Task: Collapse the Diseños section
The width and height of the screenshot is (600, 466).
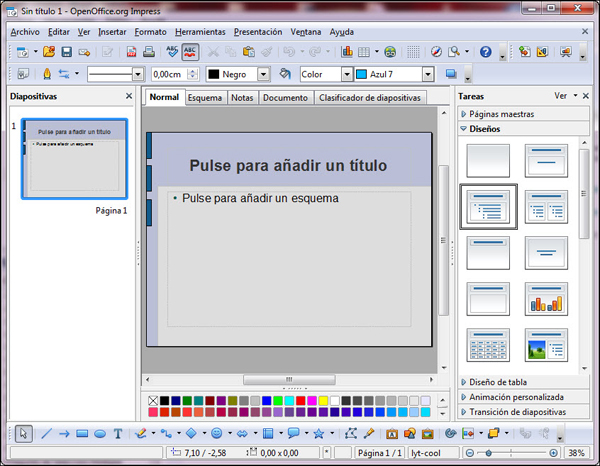Action: tap(523, 129)
